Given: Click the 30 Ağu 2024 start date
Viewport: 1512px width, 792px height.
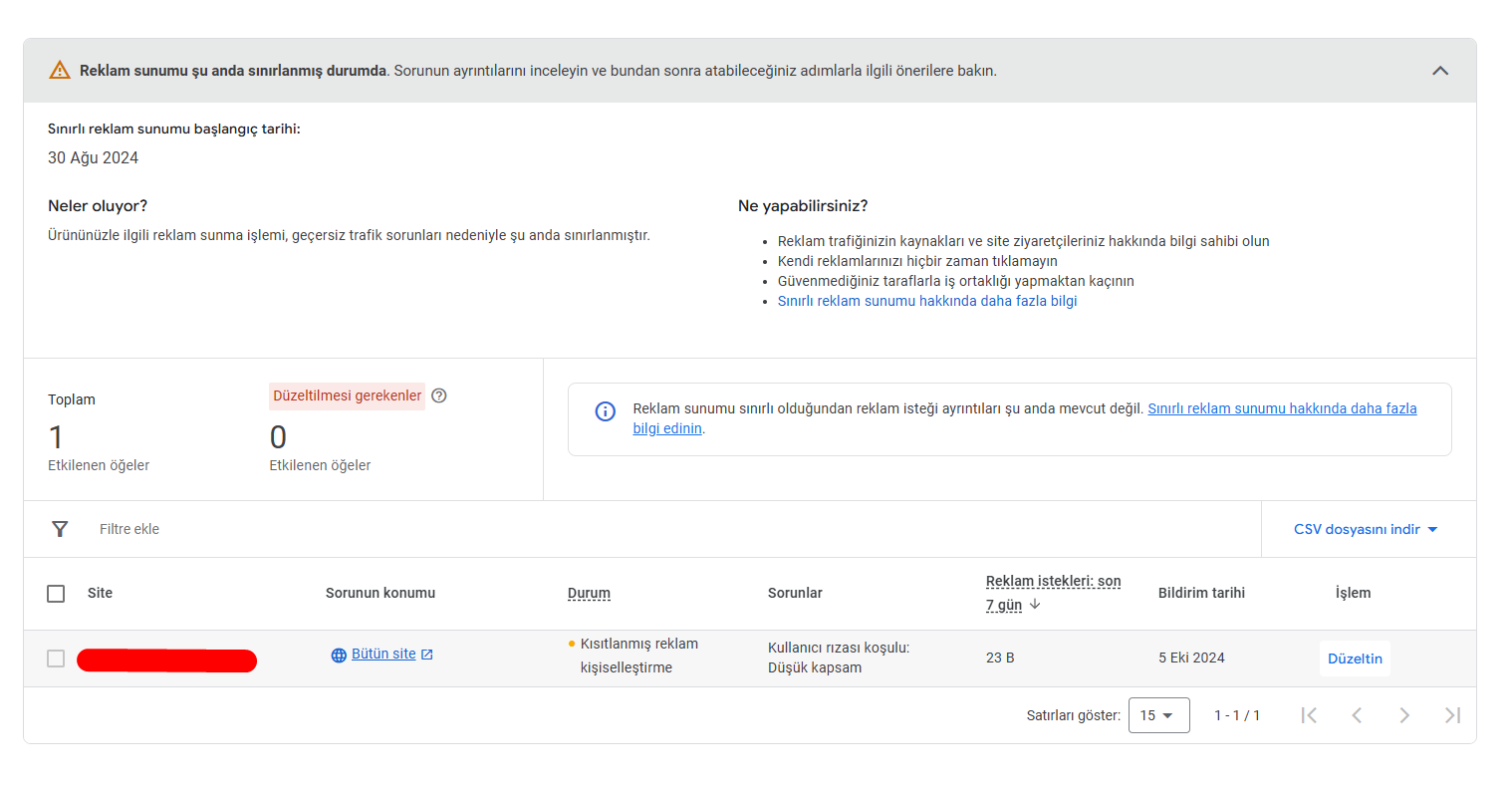Looking at the screenshot, I should point(93,157).
